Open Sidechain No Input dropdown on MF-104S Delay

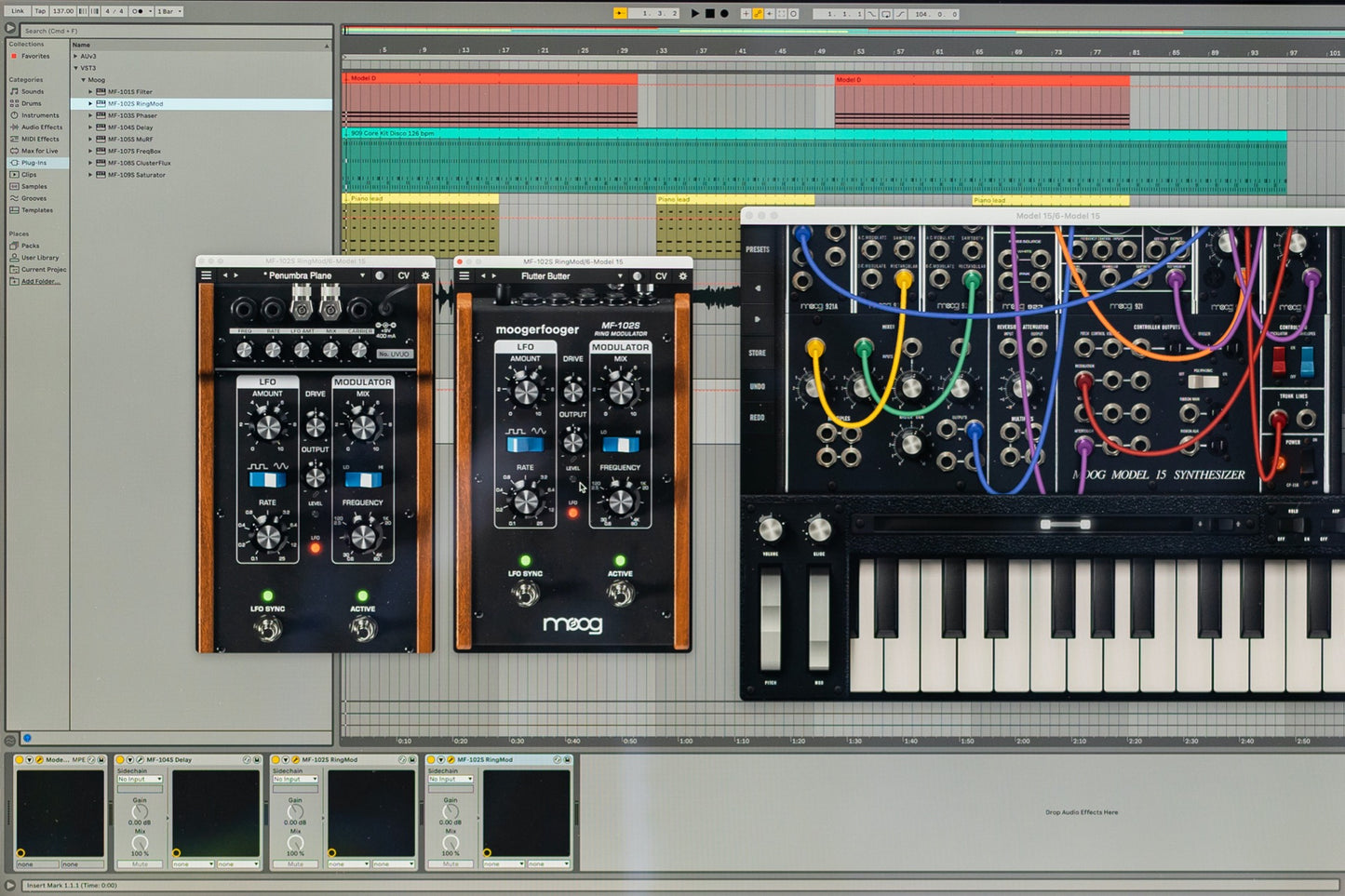coord(140,780)
